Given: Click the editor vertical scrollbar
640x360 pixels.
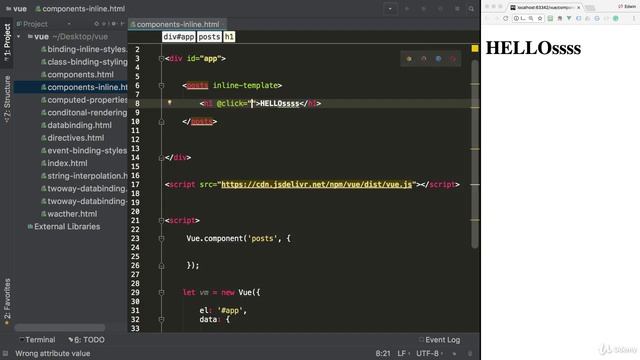Looking at the screenshot, I should 475,154.
